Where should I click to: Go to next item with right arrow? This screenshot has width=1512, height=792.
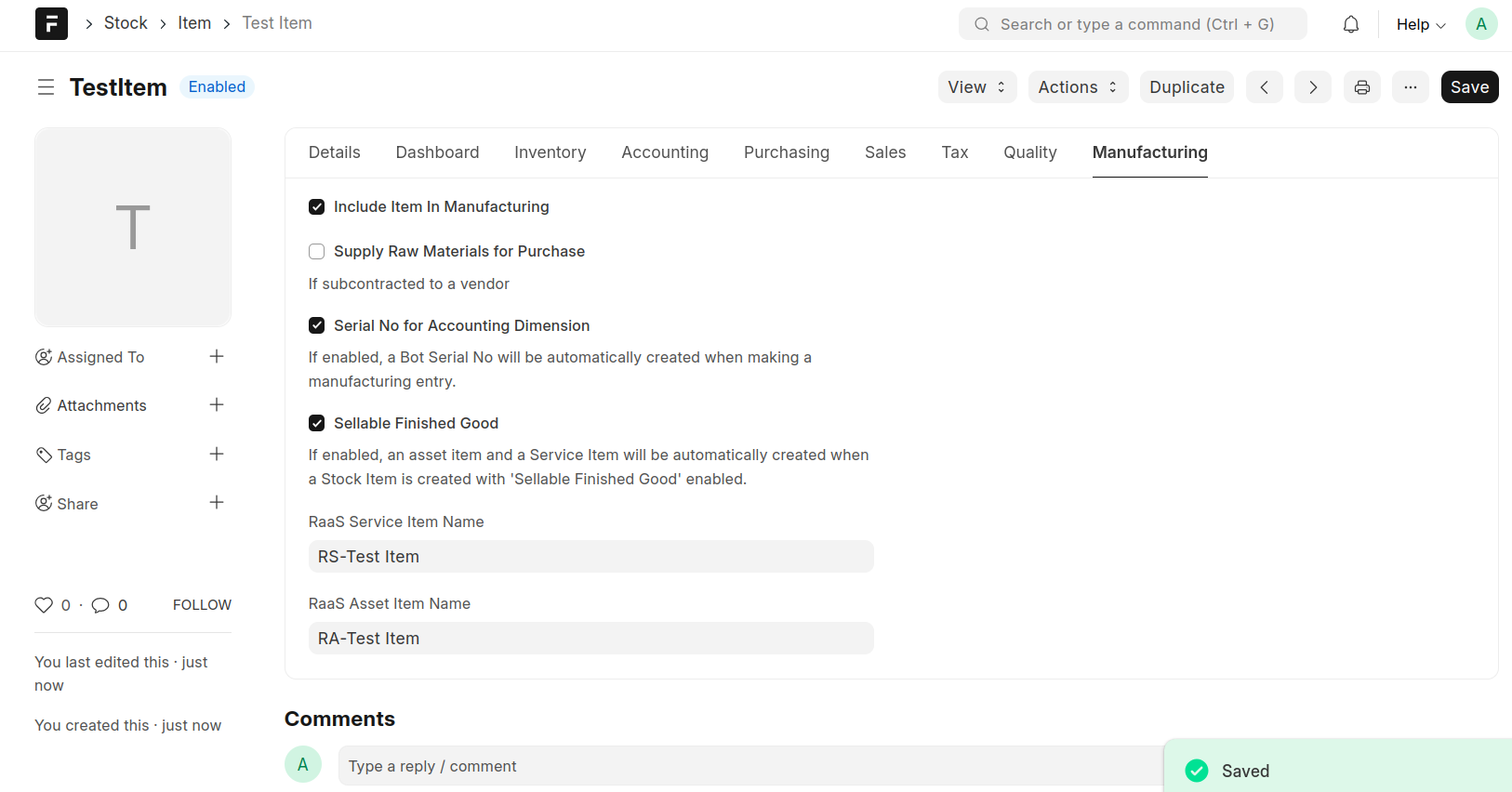(1312, 87)
